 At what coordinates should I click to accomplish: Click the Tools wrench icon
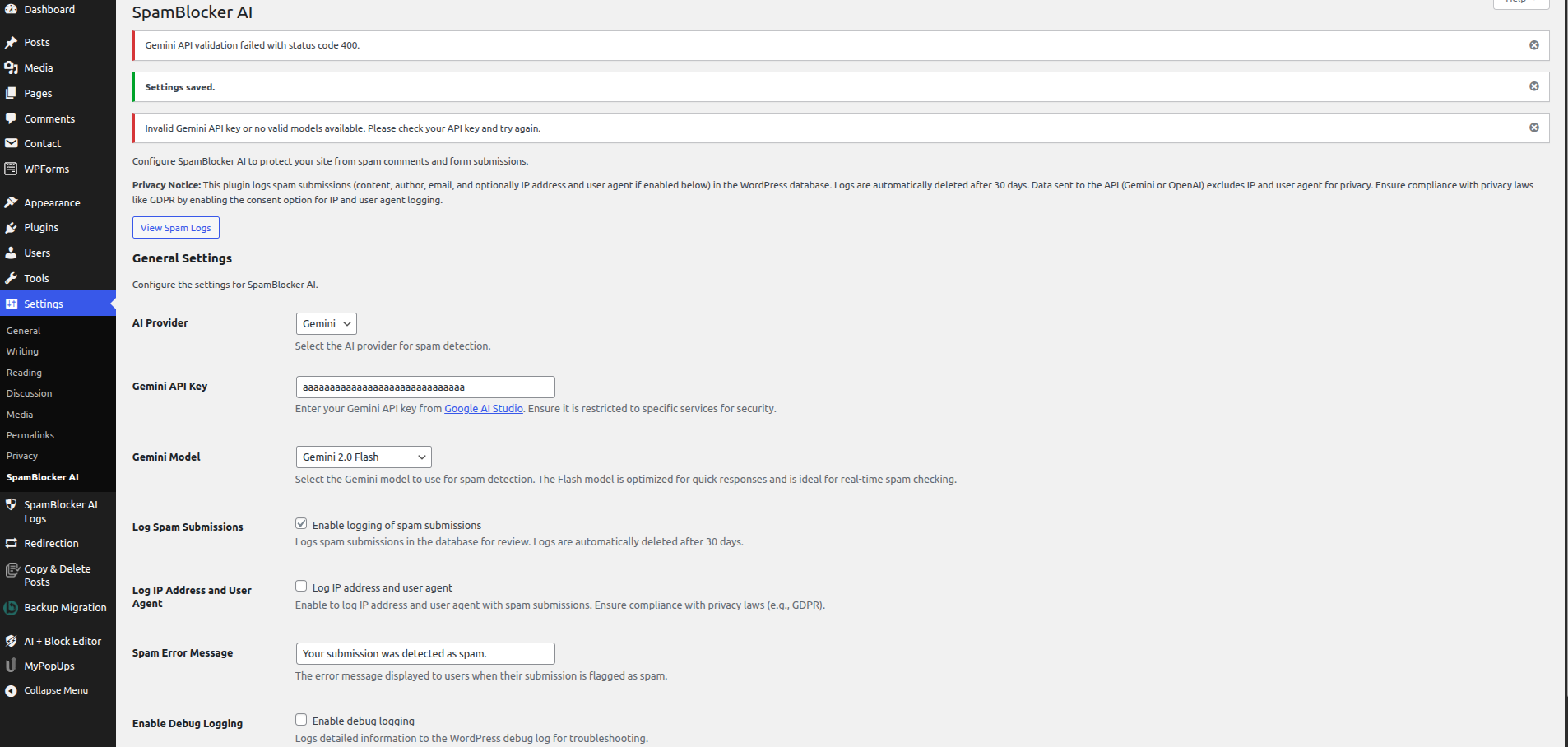pyautogui.click(x=11, y=279)
